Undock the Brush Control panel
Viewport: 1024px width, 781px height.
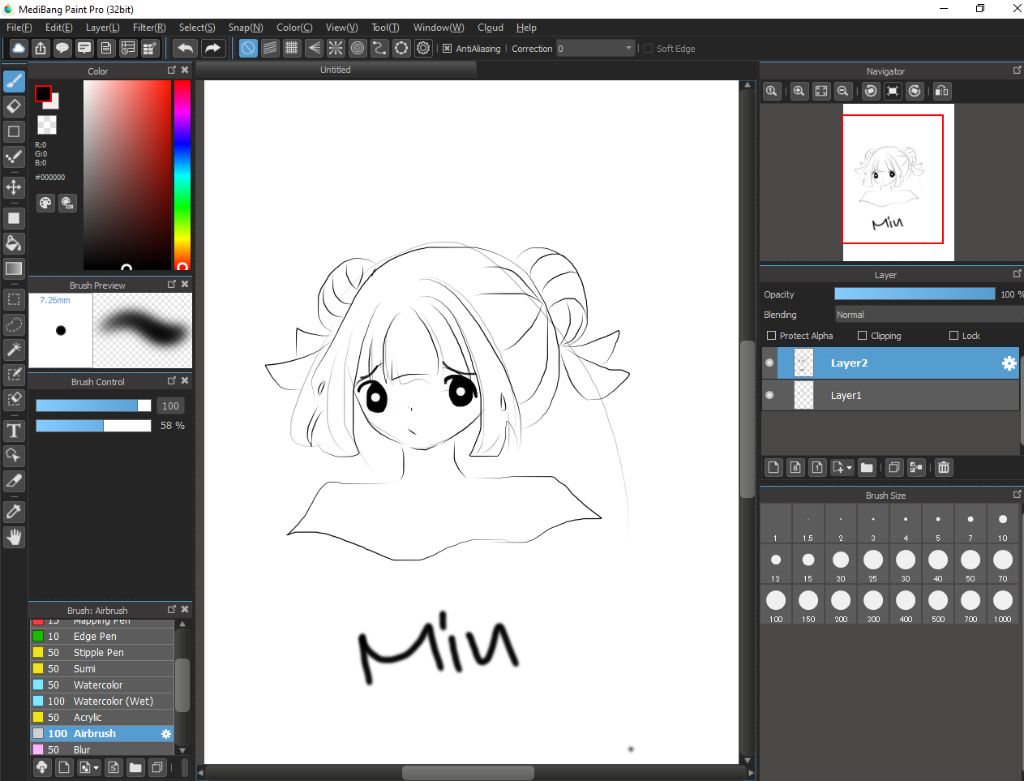pyautogui.click(x=172, y=380)
